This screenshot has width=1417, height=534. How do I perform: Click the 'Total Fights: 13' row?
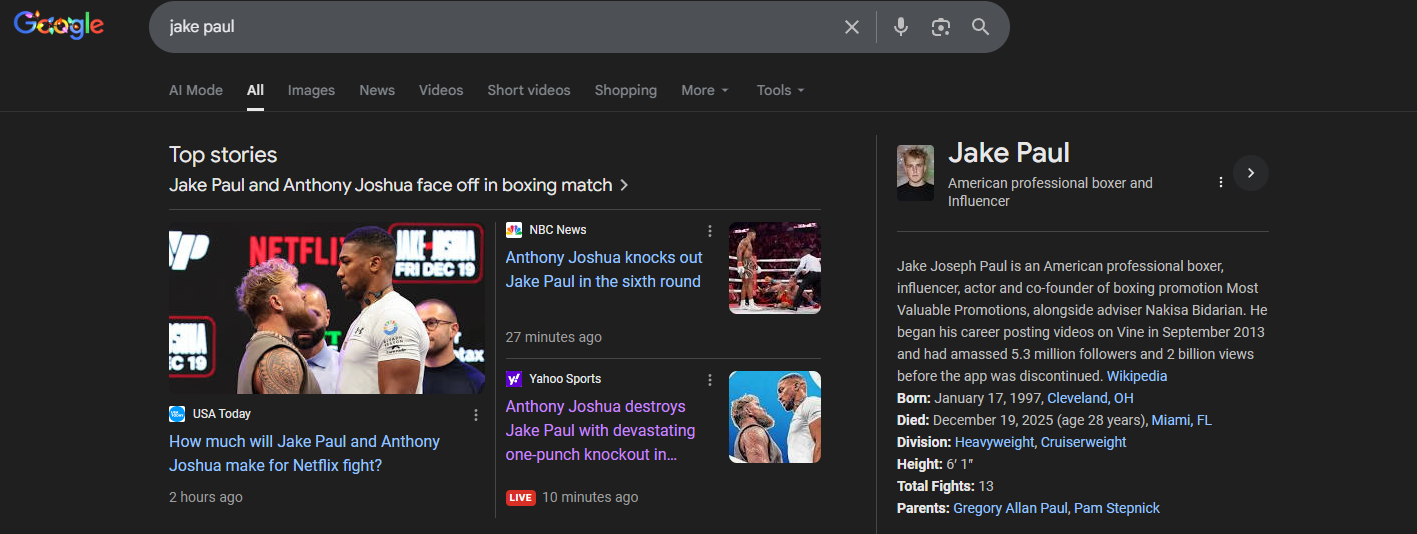pos(945,486)
